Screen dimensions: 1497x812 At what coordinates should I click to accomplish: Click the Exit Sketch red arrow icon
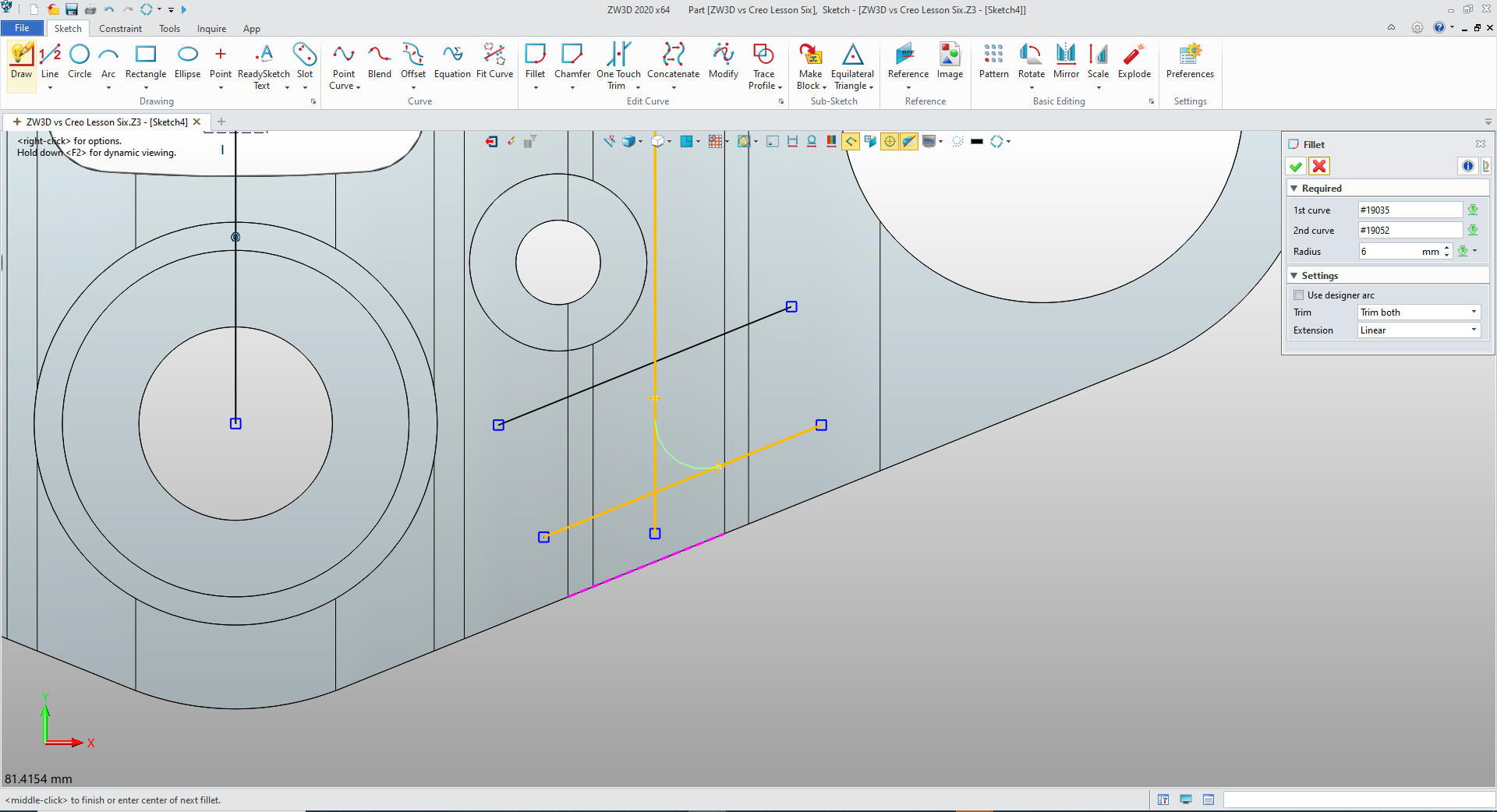point(491,141)
